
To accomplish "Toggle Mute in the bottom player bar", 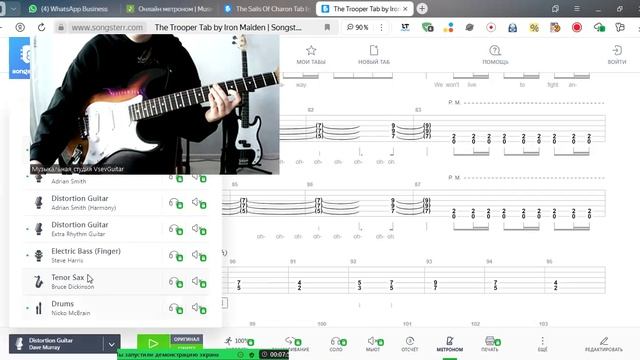I will tap(375, 344).
